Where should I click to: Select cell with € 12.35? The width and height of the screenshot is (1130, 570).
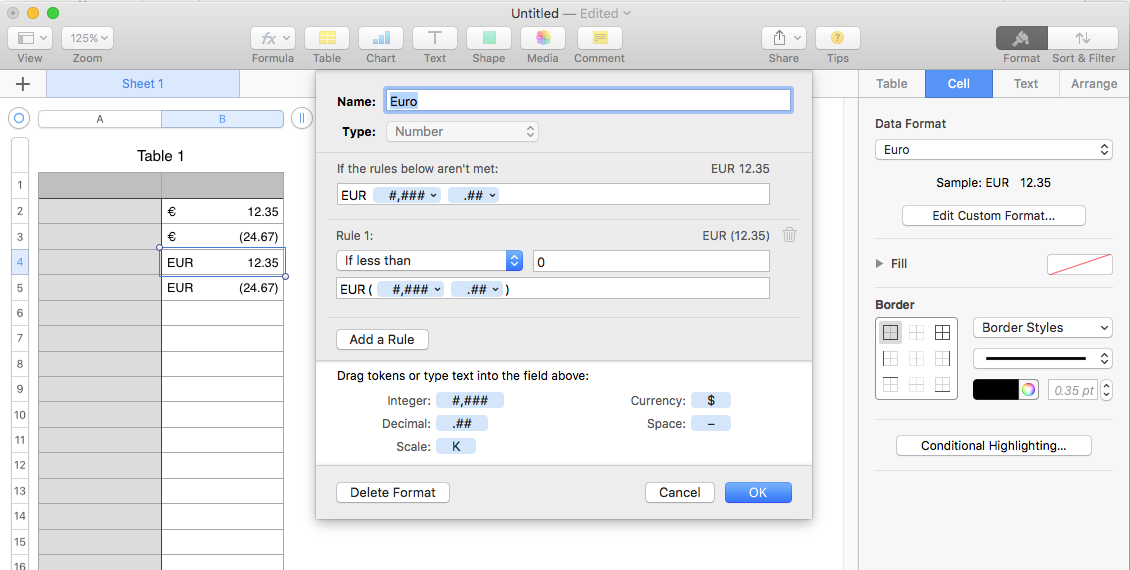point(222,211)
